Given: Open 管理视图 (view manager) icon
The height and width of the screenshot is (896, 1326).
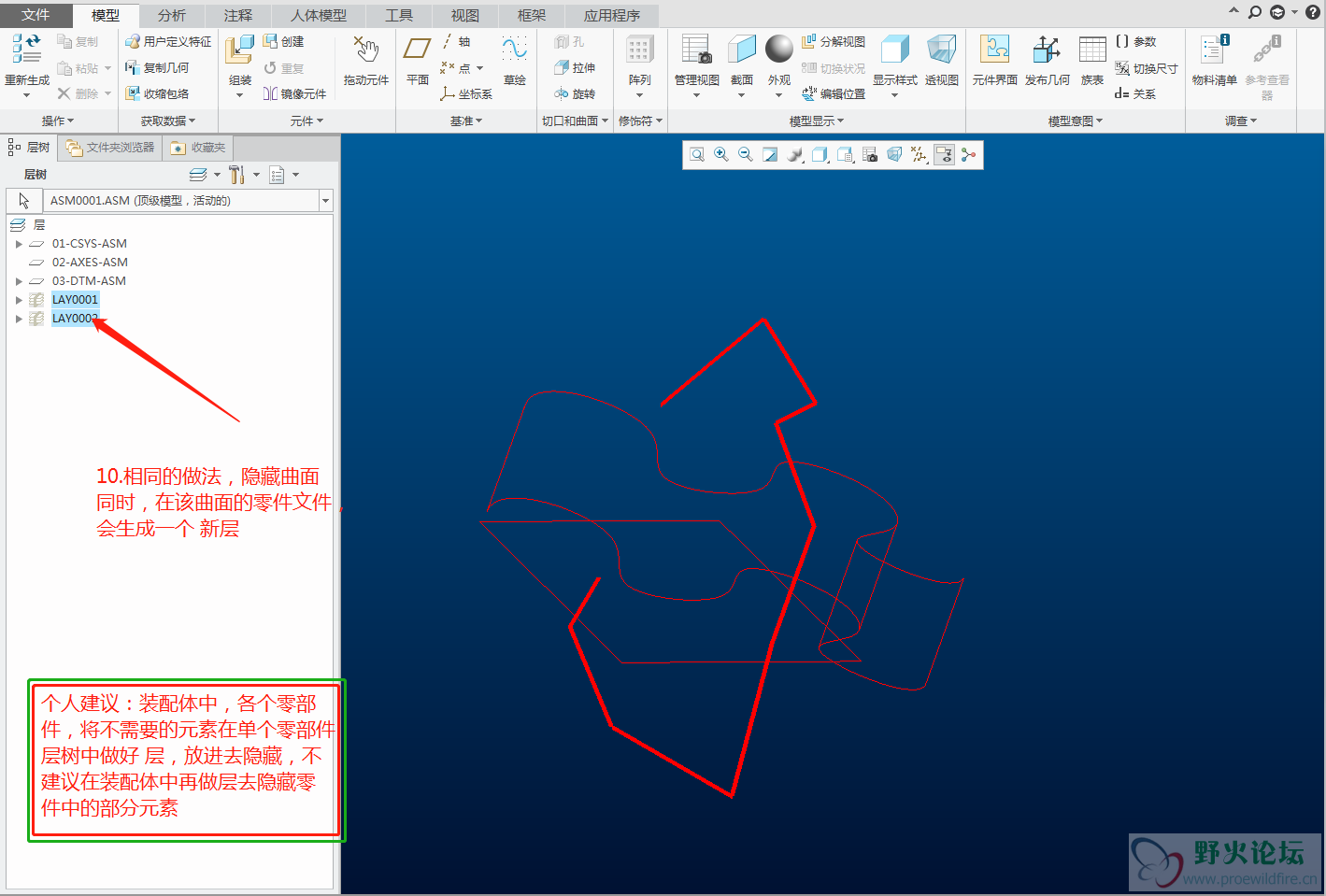Looking at the screenshot, I should pos(696,62).
